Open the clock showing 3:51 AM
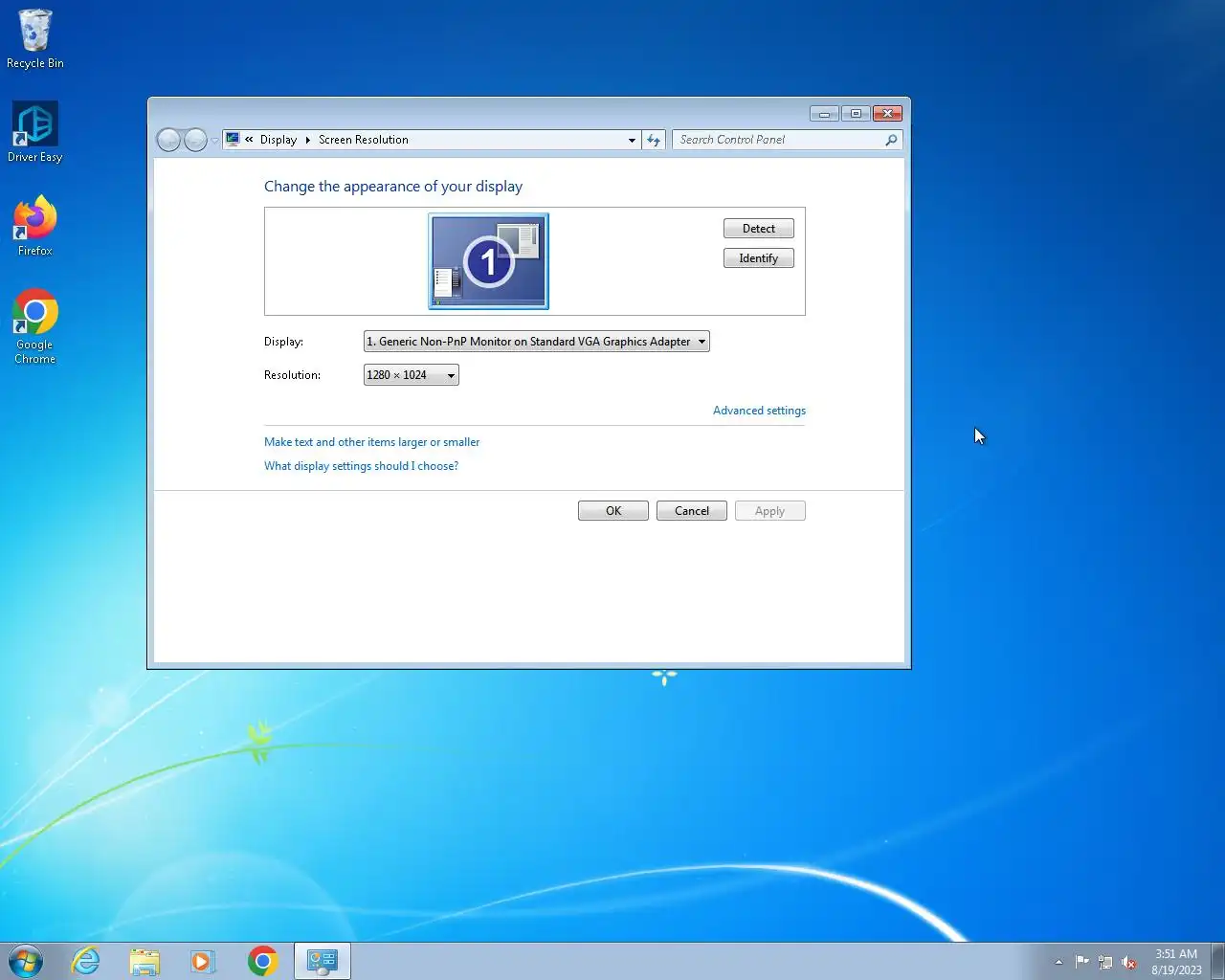Viewport: 1225px width, 980px height. (1176, 962)
